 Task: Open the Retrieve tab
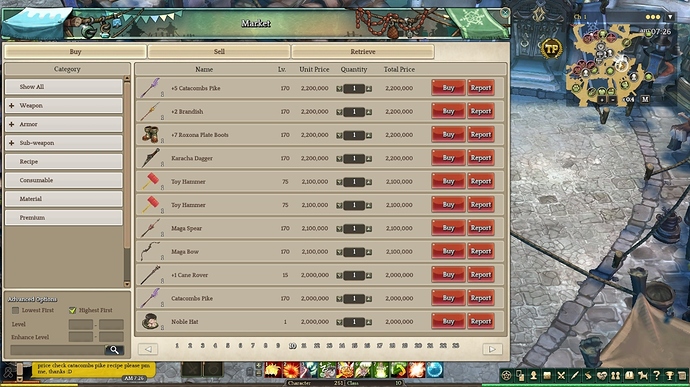(363, 52)
